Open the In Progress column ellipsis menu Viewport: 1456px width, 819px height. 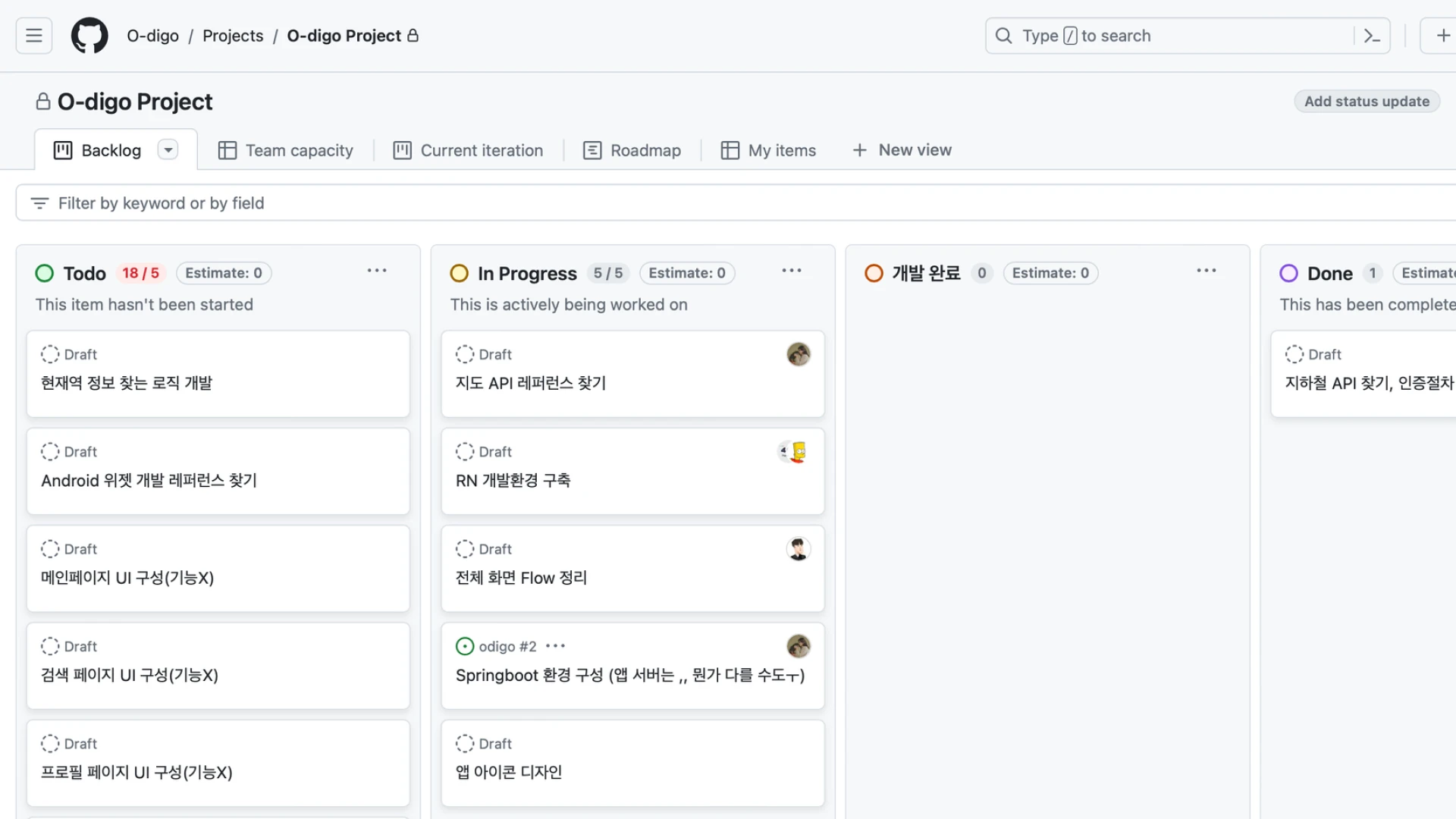pos(792,271)
